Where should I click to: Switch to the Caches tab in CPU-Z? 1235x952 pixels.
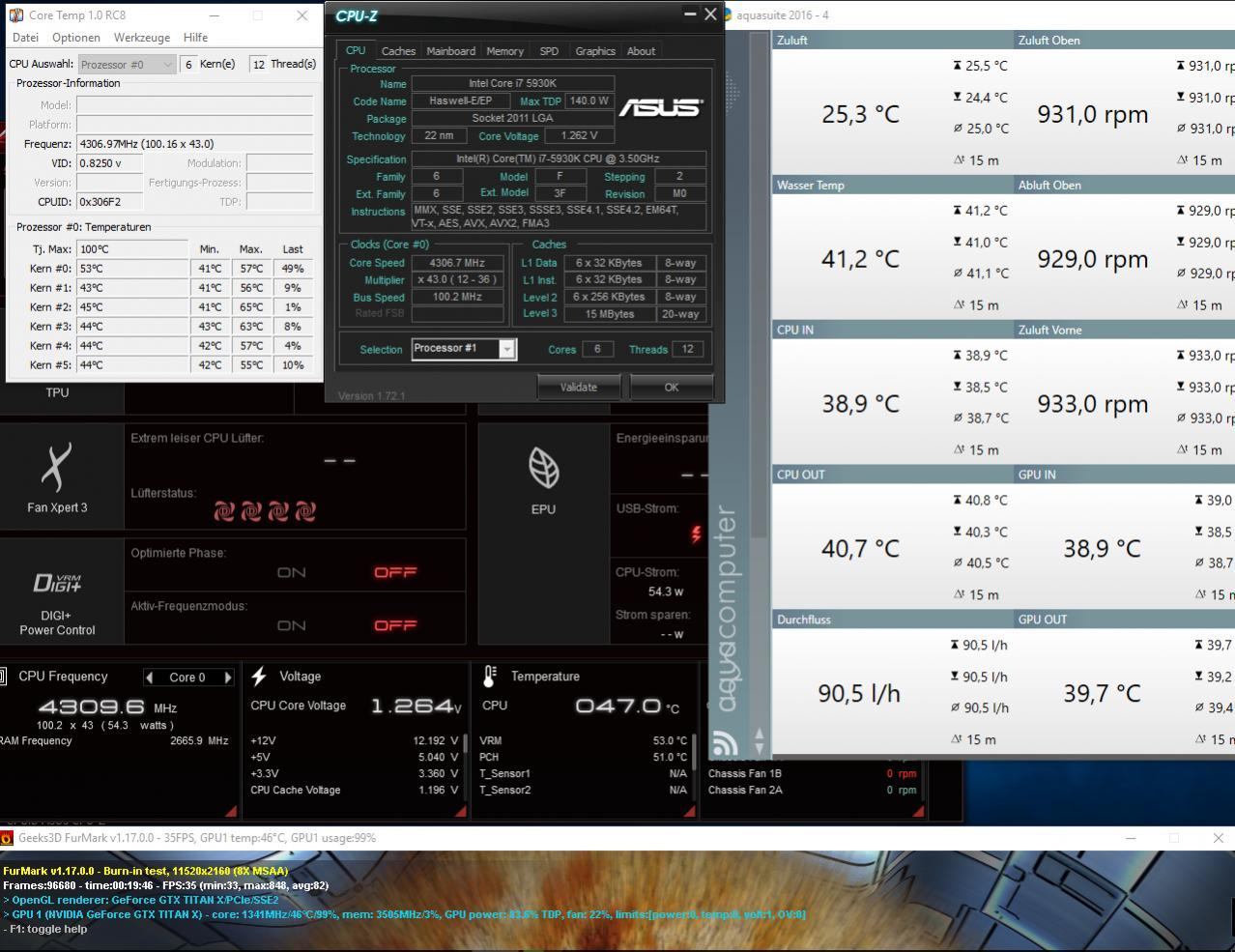398,51
